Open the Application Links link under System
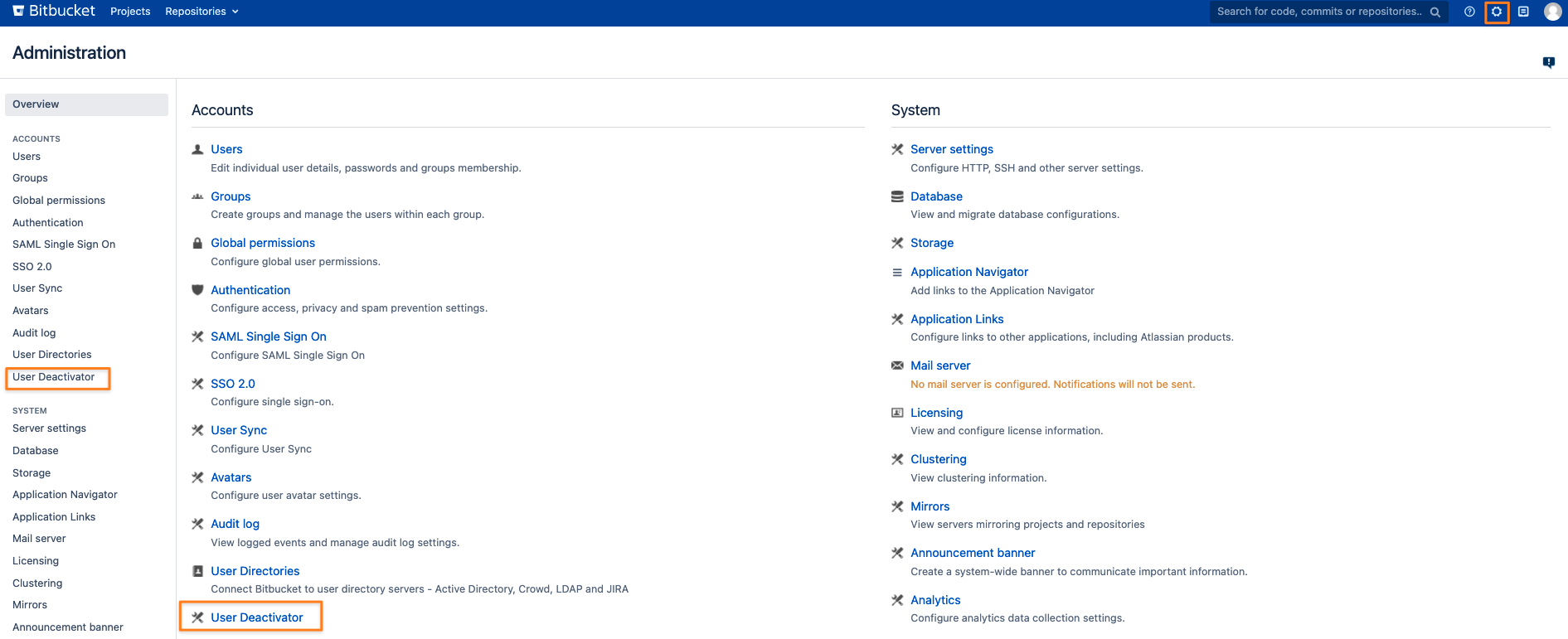The height and width of the screenshot is (639, 1568). tap(957, 319)
